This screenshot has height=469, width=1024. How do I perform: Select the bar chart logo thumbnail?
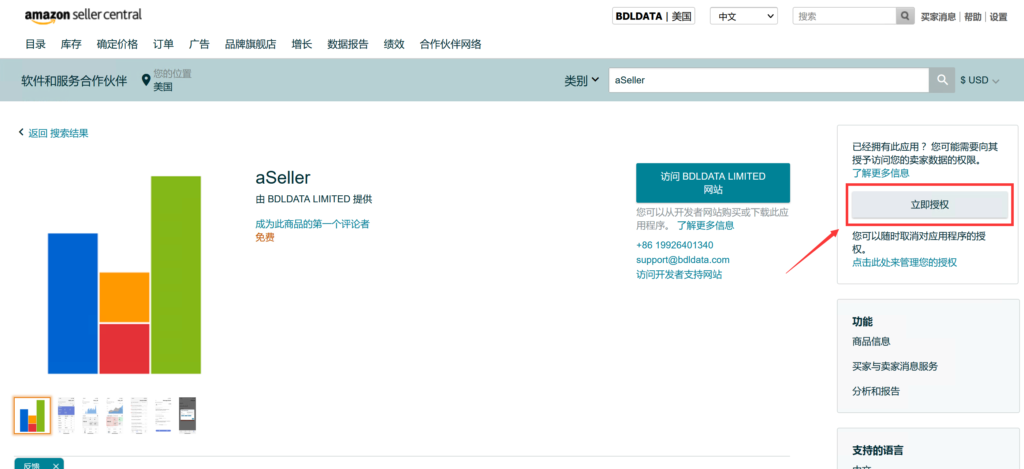click(x=32, y=415)
